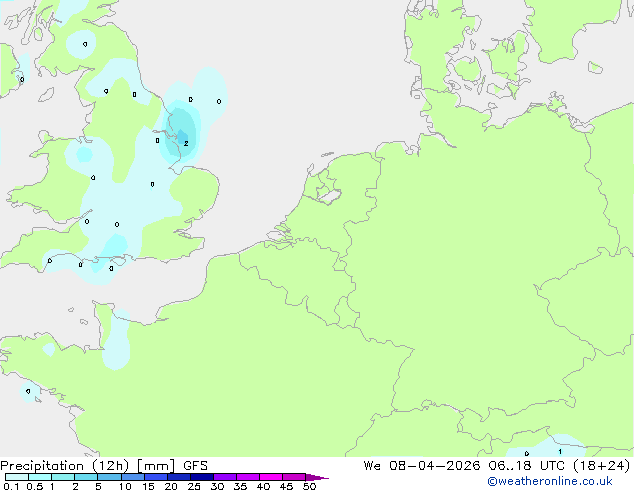Click the 0.1 to 0.5 mm legend swatch
Image resolution: width=634 pixels, height=490 pixels.
(x=17, y=477)
